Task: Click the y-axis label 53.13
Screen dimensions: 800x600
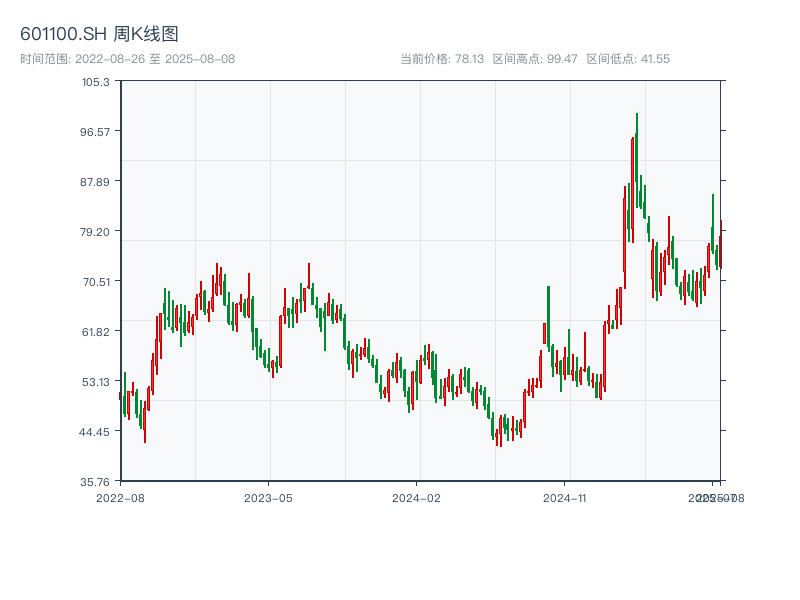Action: (x=96, y=382)
